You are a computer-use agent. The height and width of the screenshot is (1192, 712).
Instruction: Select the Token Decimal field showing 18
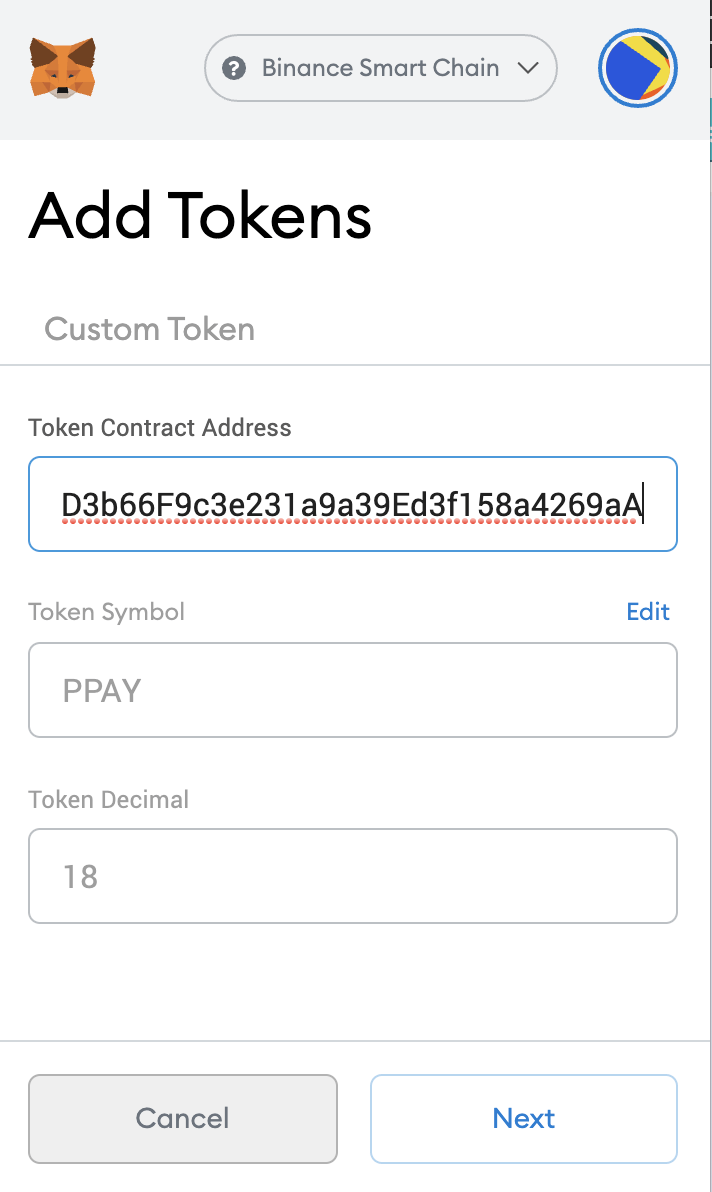(352, 876)
